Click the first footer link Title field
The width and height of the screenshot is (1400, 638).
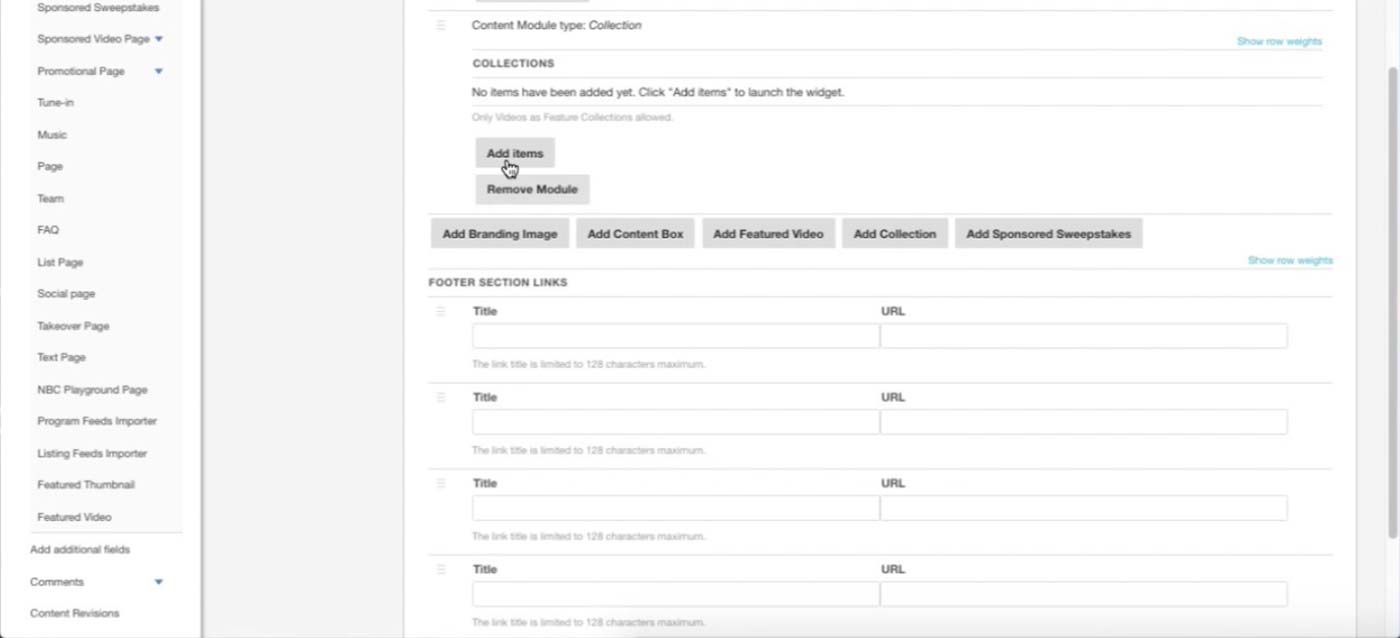[x=675, y=336]
